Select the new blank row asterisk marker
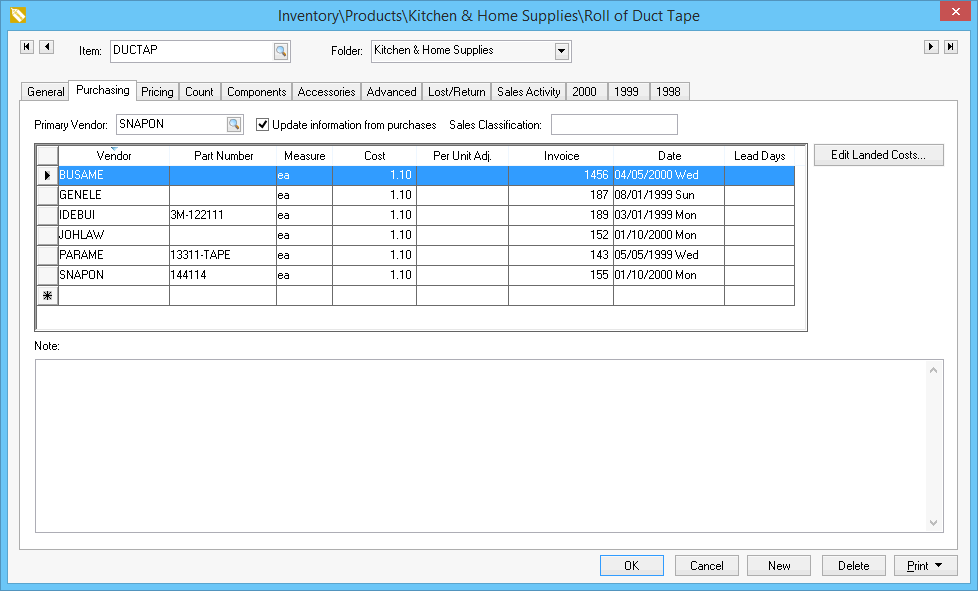 tap(47, 296)
